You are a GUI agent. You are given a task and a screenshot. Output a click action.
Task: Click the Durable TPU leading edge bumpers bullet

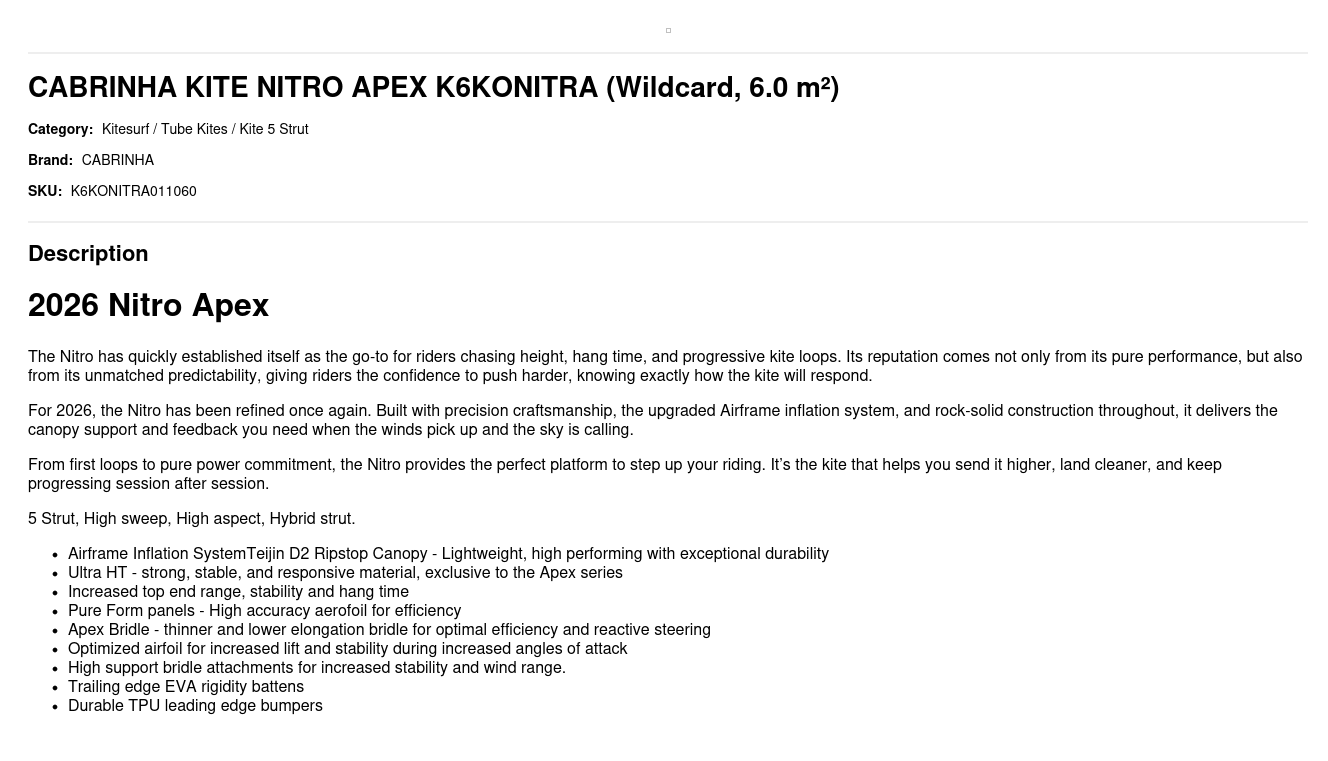click(195, 706)
